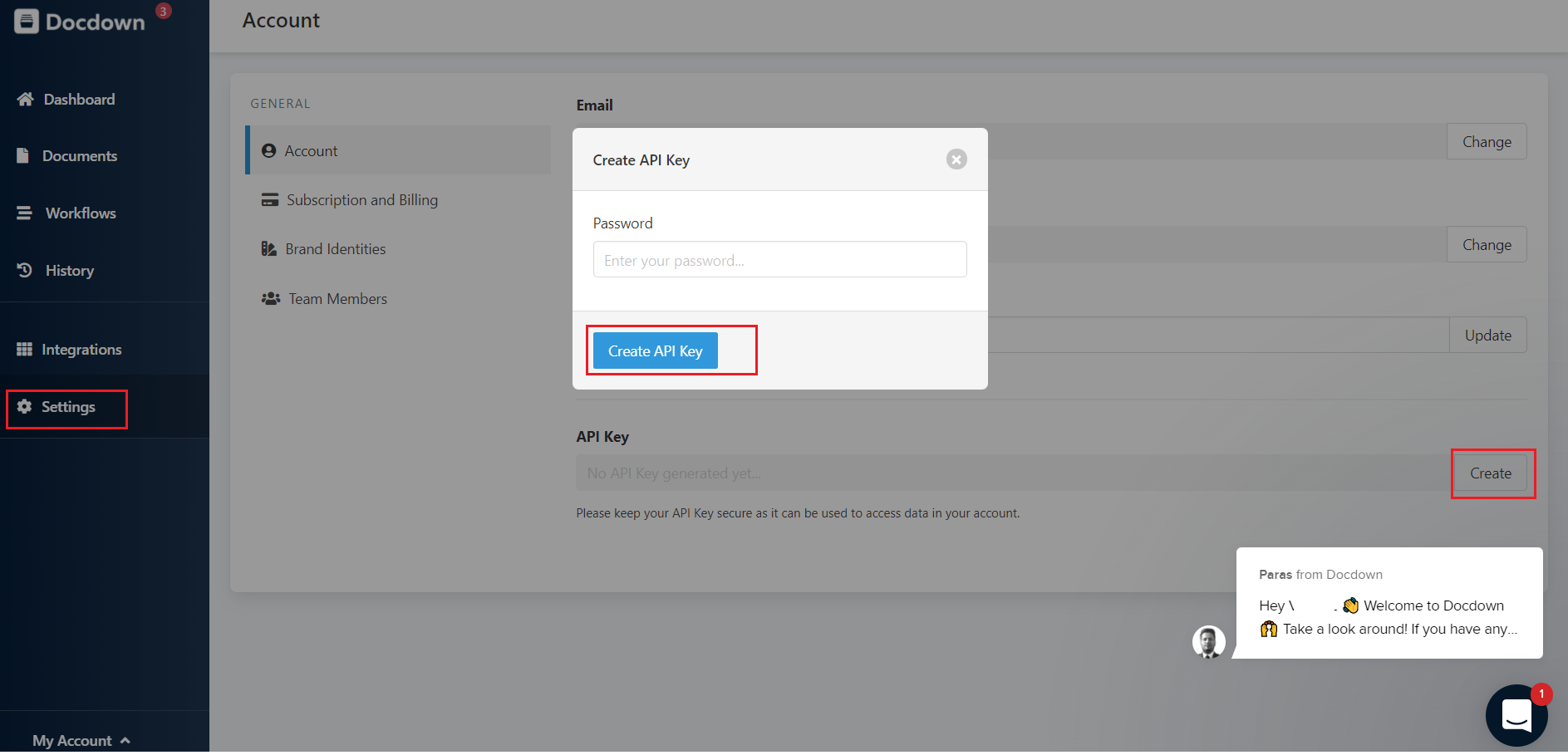Expand the My Account menu

[x=81, y=740]
